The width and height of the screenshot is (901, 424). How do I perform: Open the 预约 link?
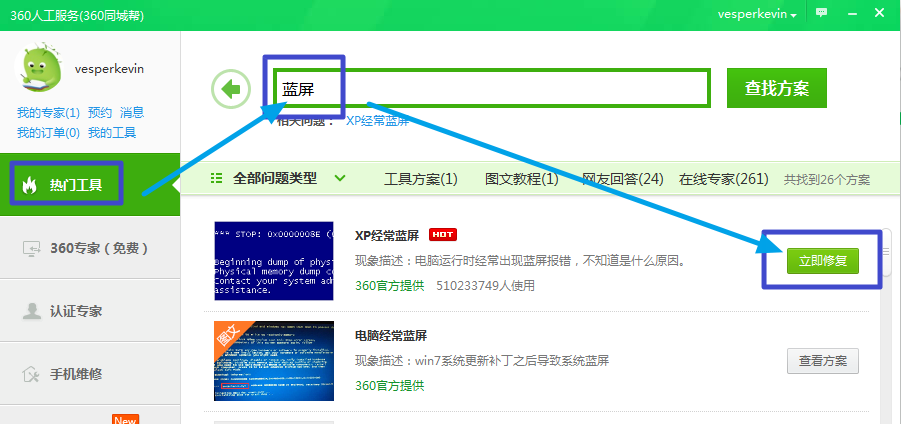point(99,112)
